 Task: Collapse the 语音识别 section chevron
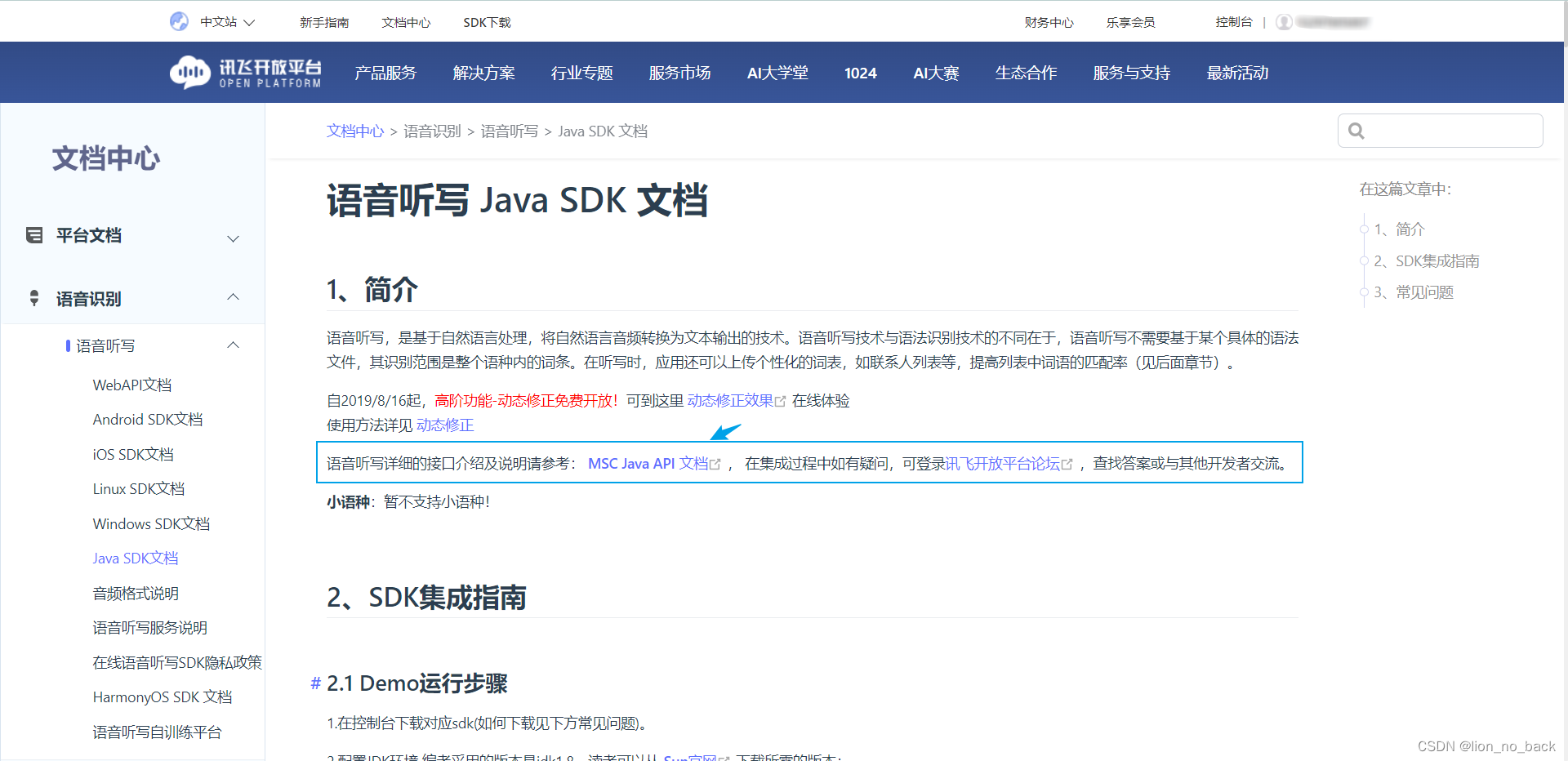coord(234,296)
